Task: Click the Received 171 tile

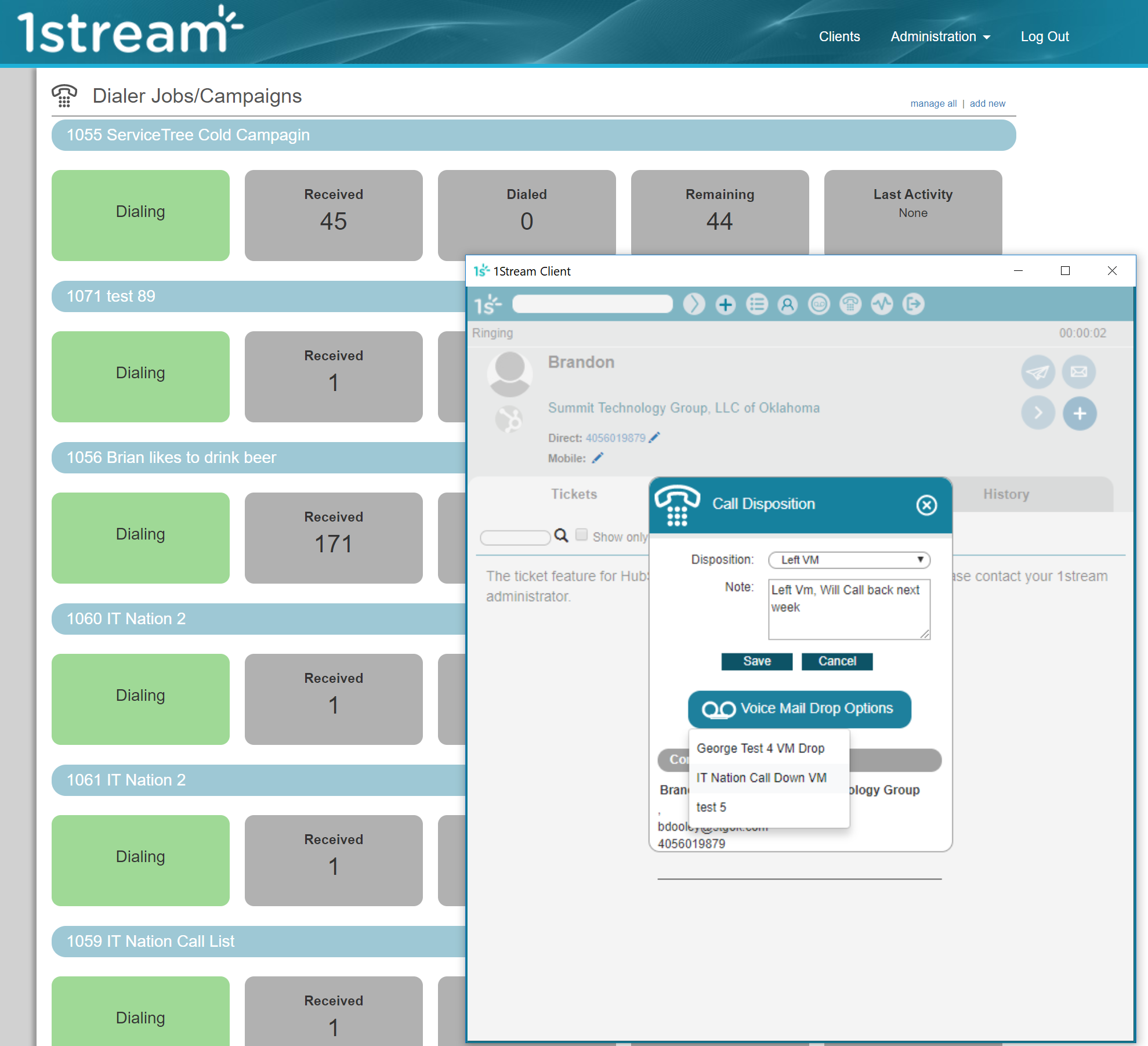Action: [334, 538]
